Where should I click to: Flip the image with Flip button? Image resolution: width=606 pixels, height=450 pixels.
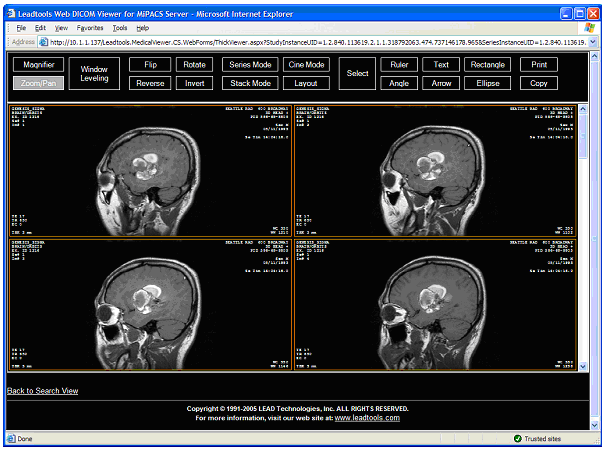coord(150,64)
